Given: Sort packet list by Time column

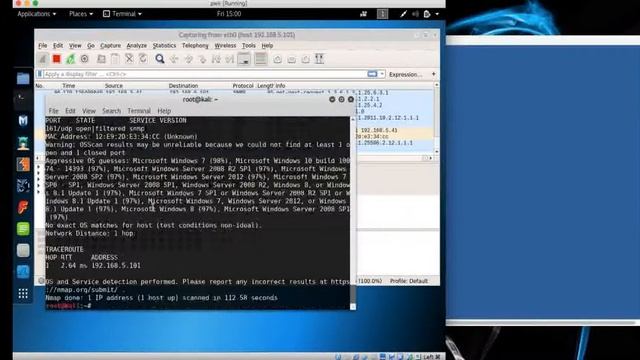Looking at the screenshot, I should tap(69, 86).
